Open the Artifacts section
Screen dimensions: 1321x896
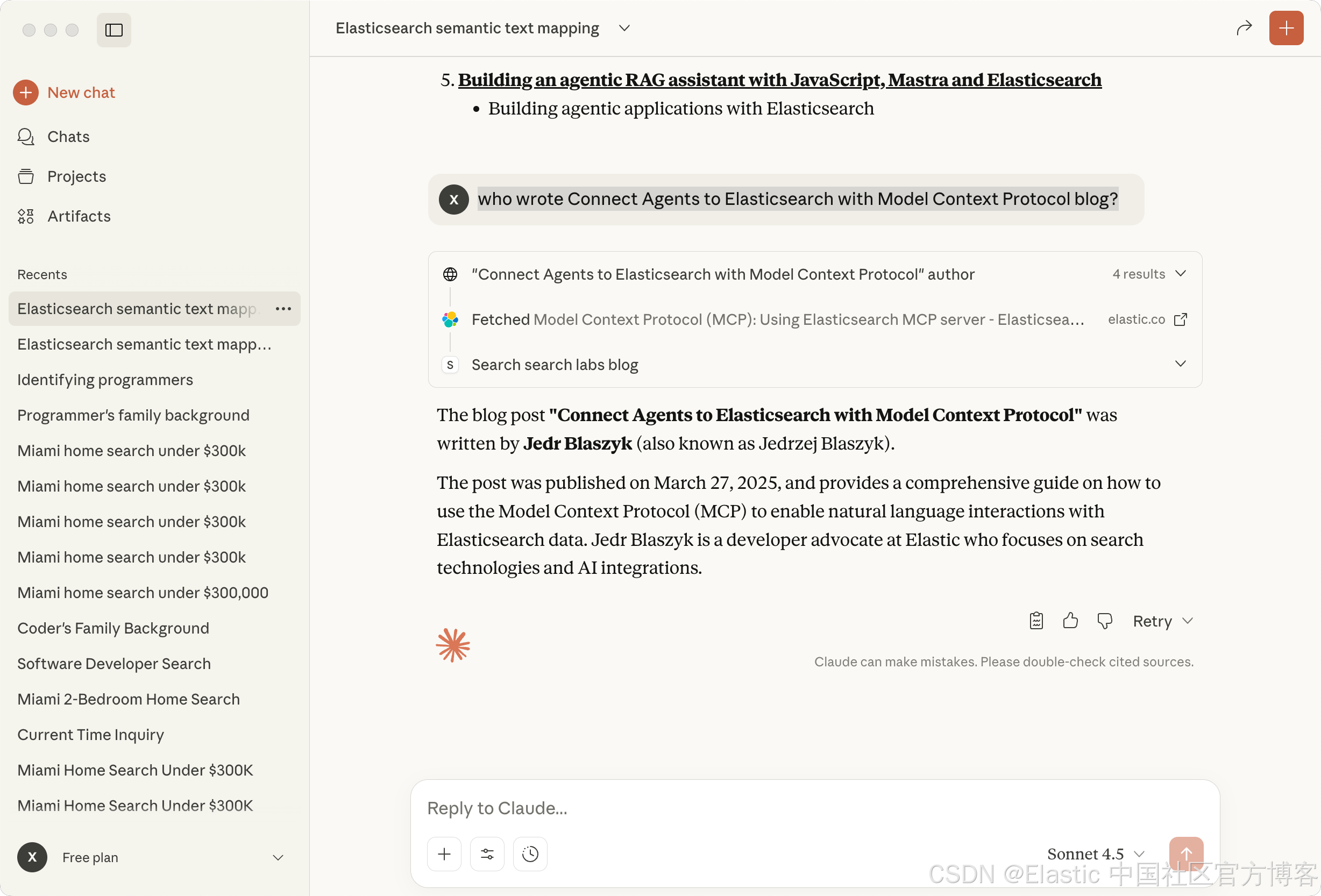[79, 216]
